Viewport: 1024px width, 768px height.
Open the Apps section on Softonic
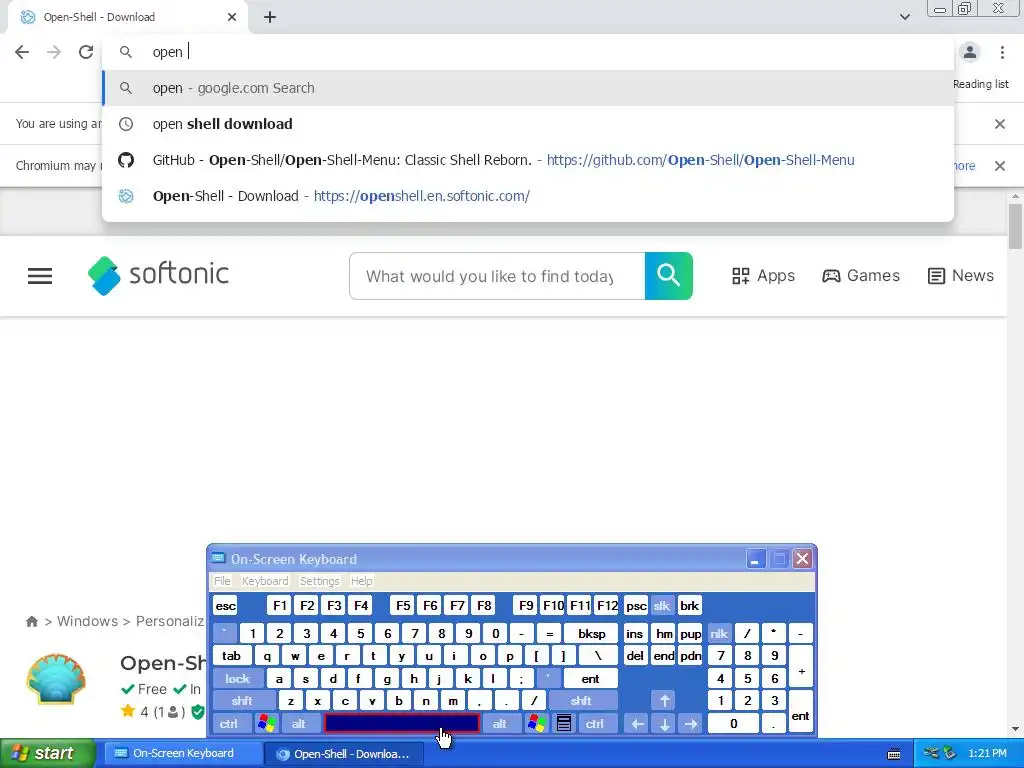[763, 276]
